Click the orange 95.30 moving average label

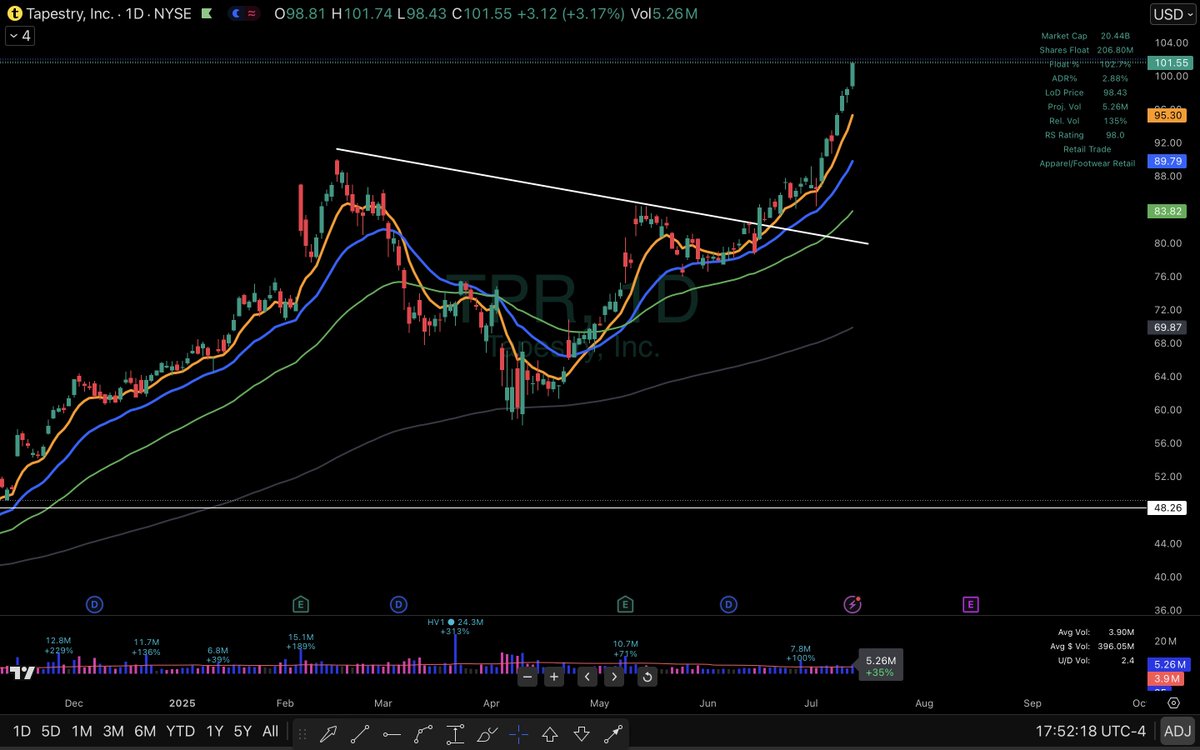pyautogui.click(x=1169, y=115)
